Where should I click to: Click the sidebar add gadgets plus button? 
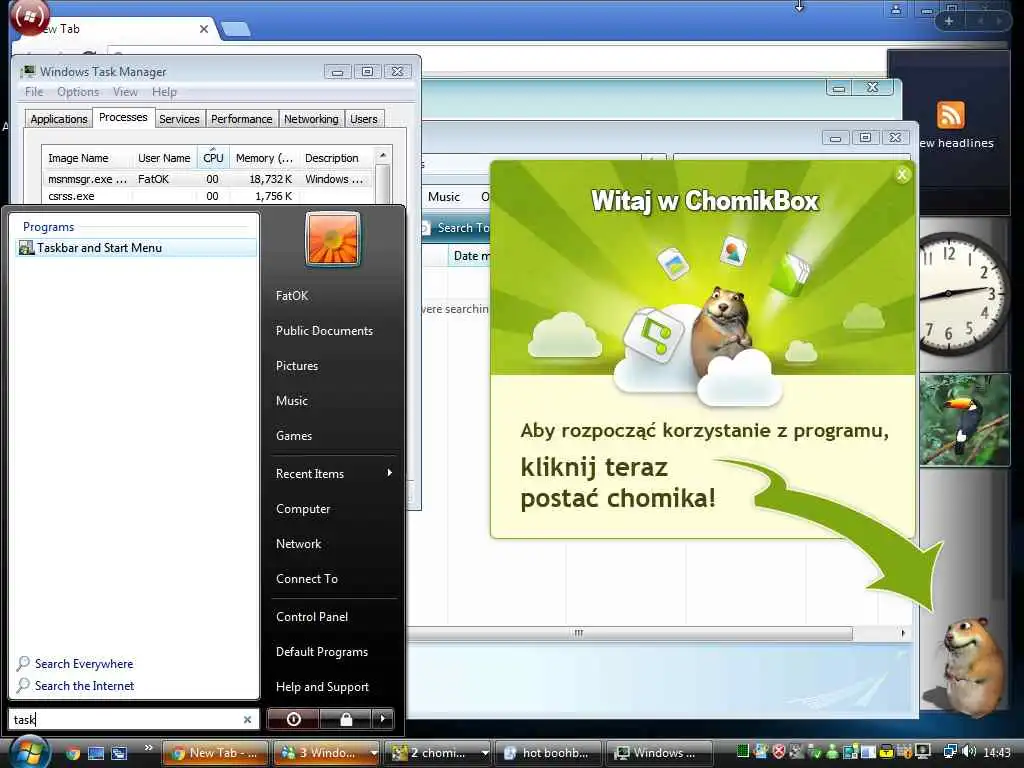point(949,21)
